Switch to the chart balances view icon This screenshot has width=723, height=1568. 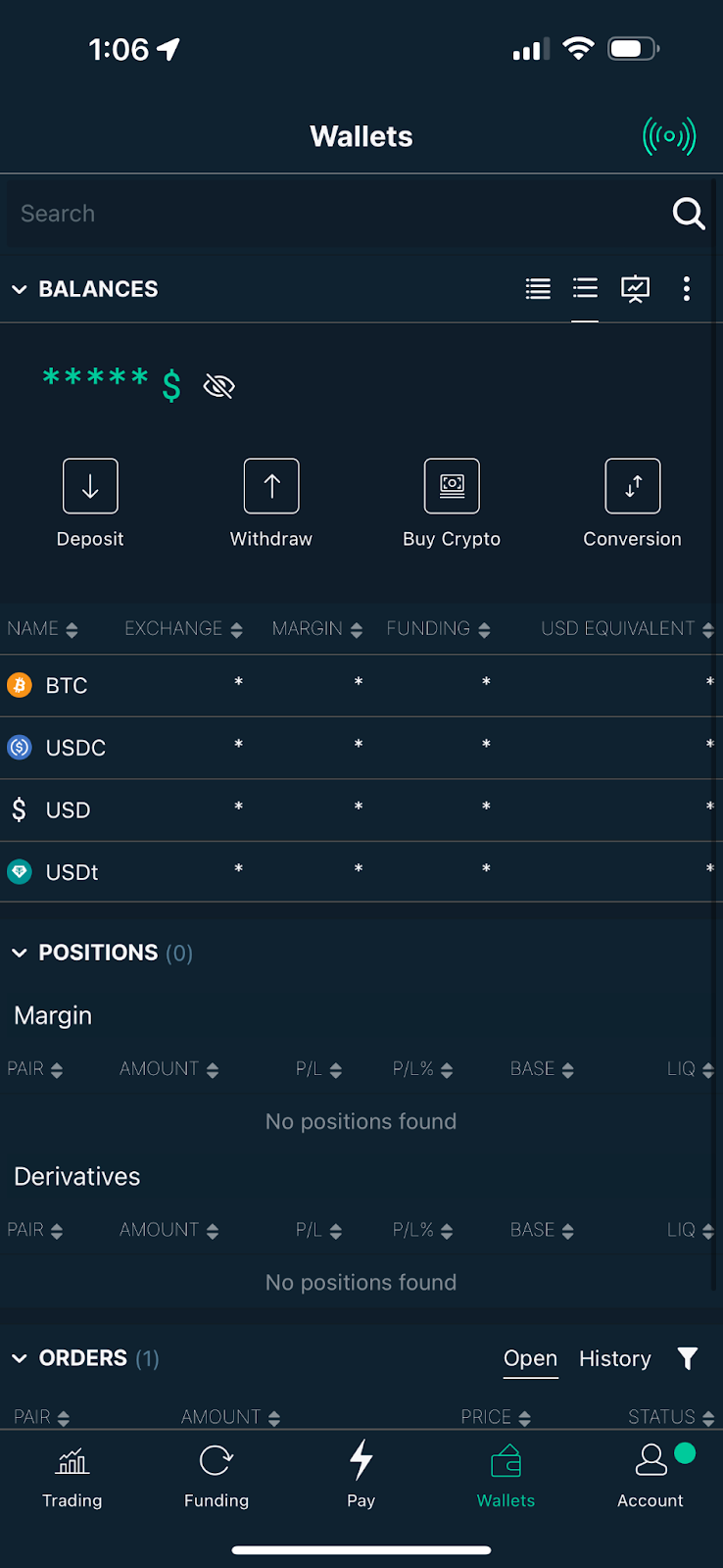(x=636, y=288)
